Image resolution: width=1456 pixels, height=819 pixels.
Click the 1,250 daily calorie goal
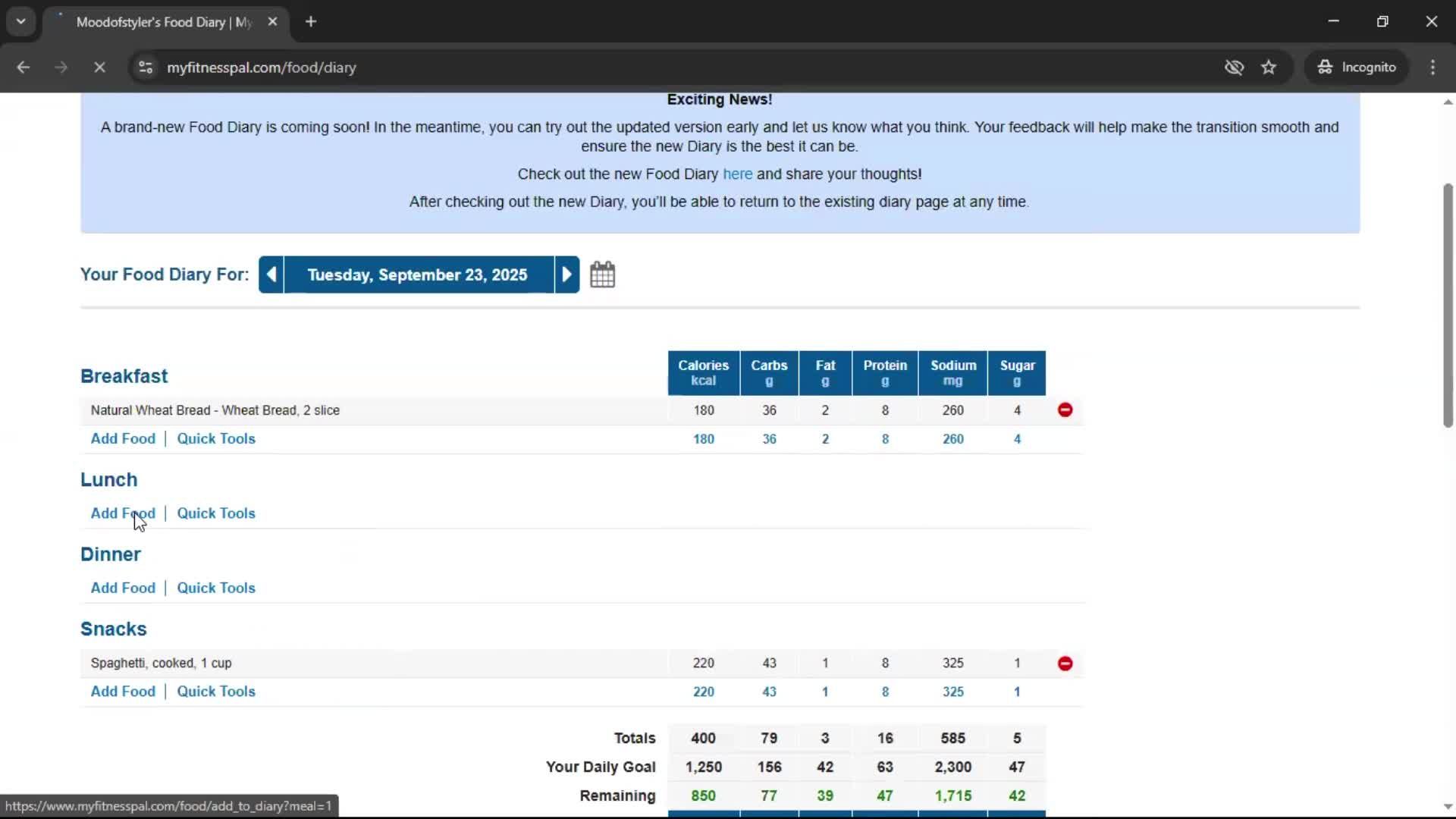(x=703, y=767)
